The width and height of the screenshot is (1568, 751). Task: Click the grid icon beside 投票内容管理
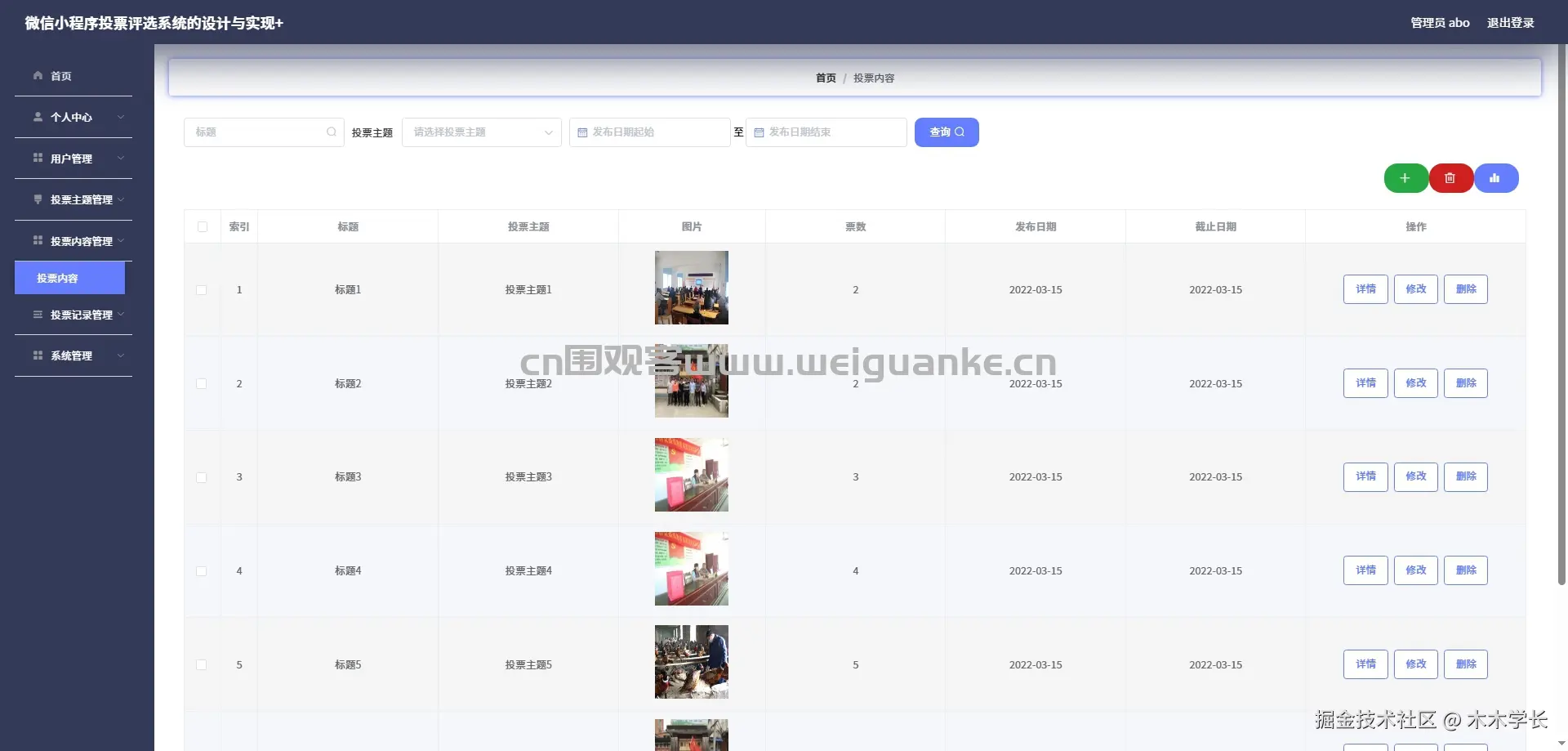point(38,240)
